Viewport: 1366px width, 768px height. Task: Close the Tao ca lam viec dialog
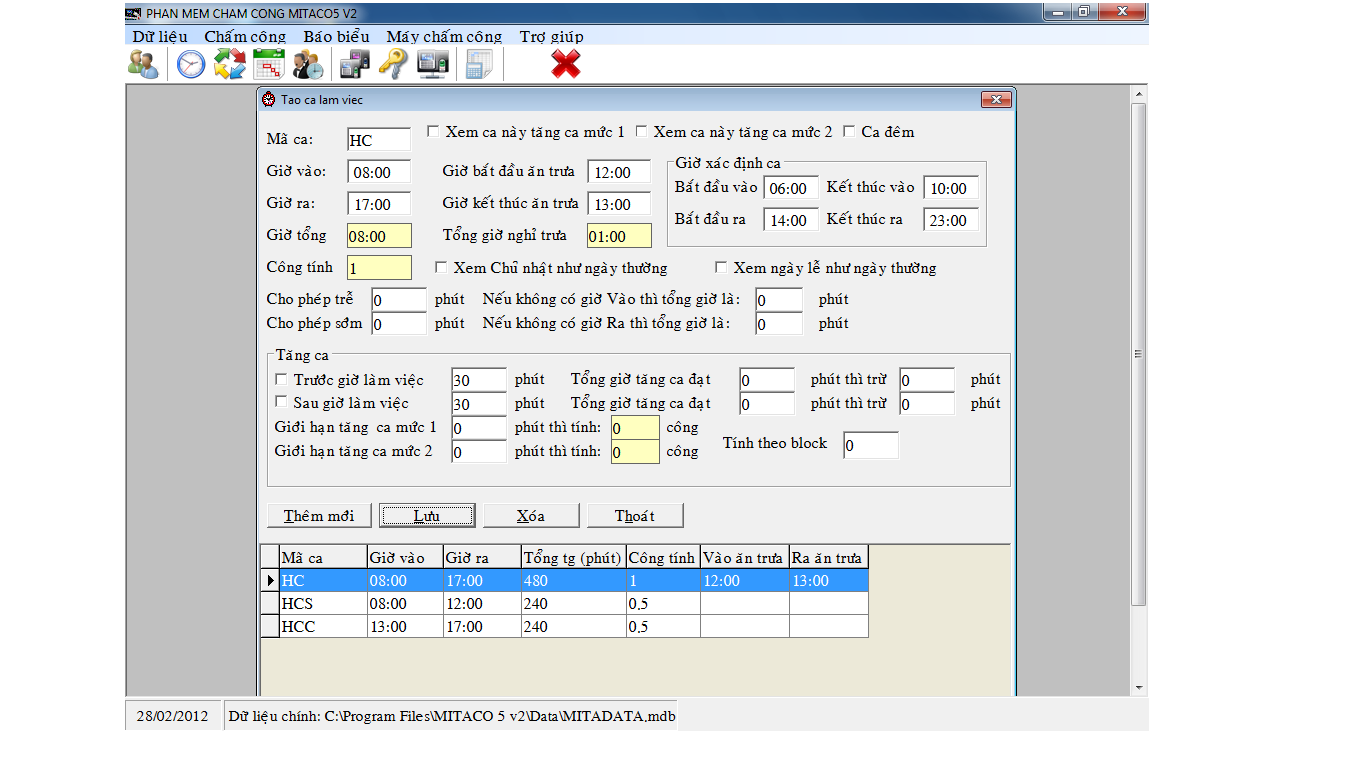click(x=996, y=100)
